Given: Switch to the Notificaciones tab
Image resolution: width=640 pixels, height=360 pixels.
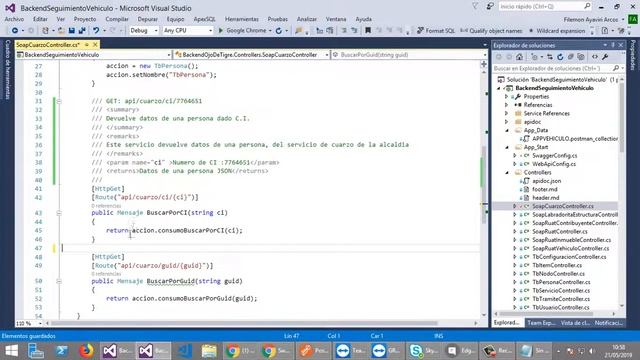Looking at the screenshot, I should (608, 323).
